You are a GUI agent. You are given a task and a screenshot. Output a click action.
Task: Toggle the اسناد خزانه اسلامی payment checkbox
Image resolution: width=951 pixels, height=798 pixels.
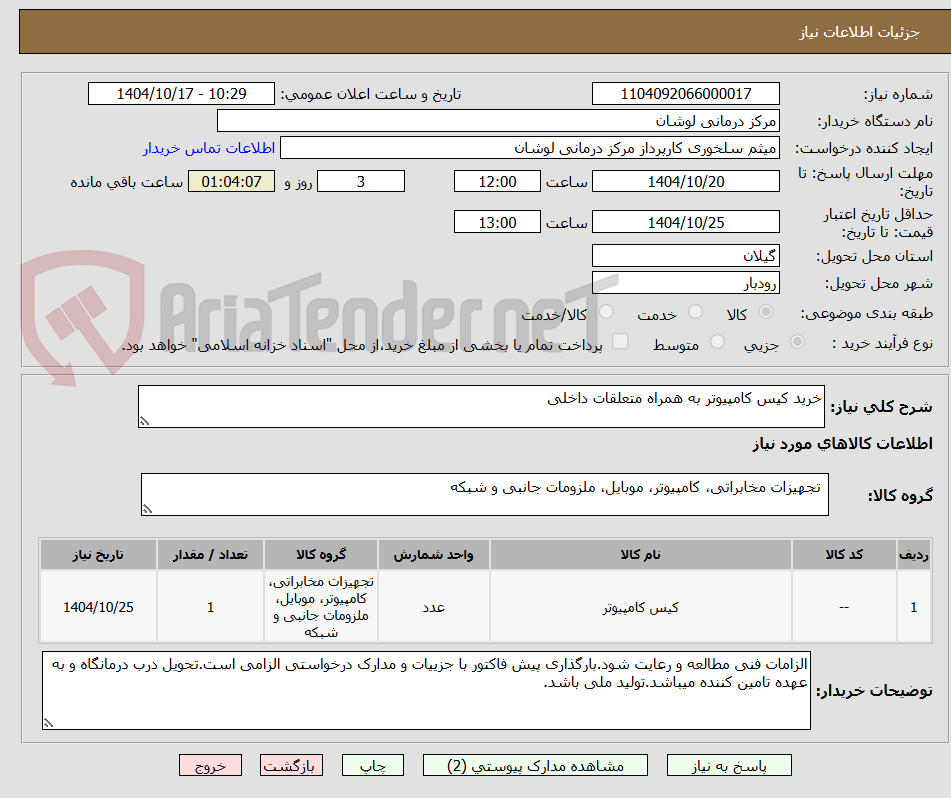[x=620, y=342]
